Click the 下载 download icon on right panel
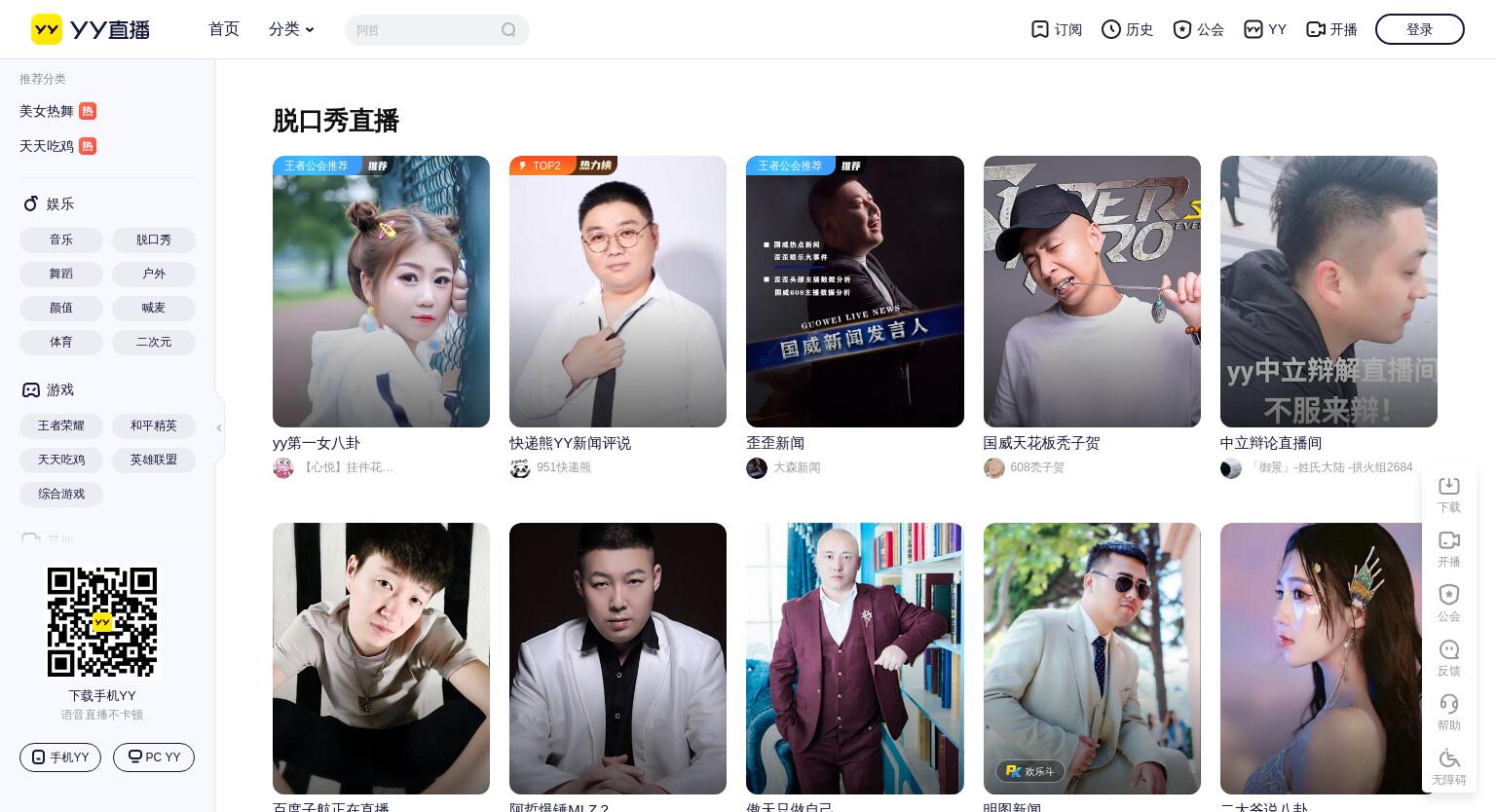 pos(1449,486)
